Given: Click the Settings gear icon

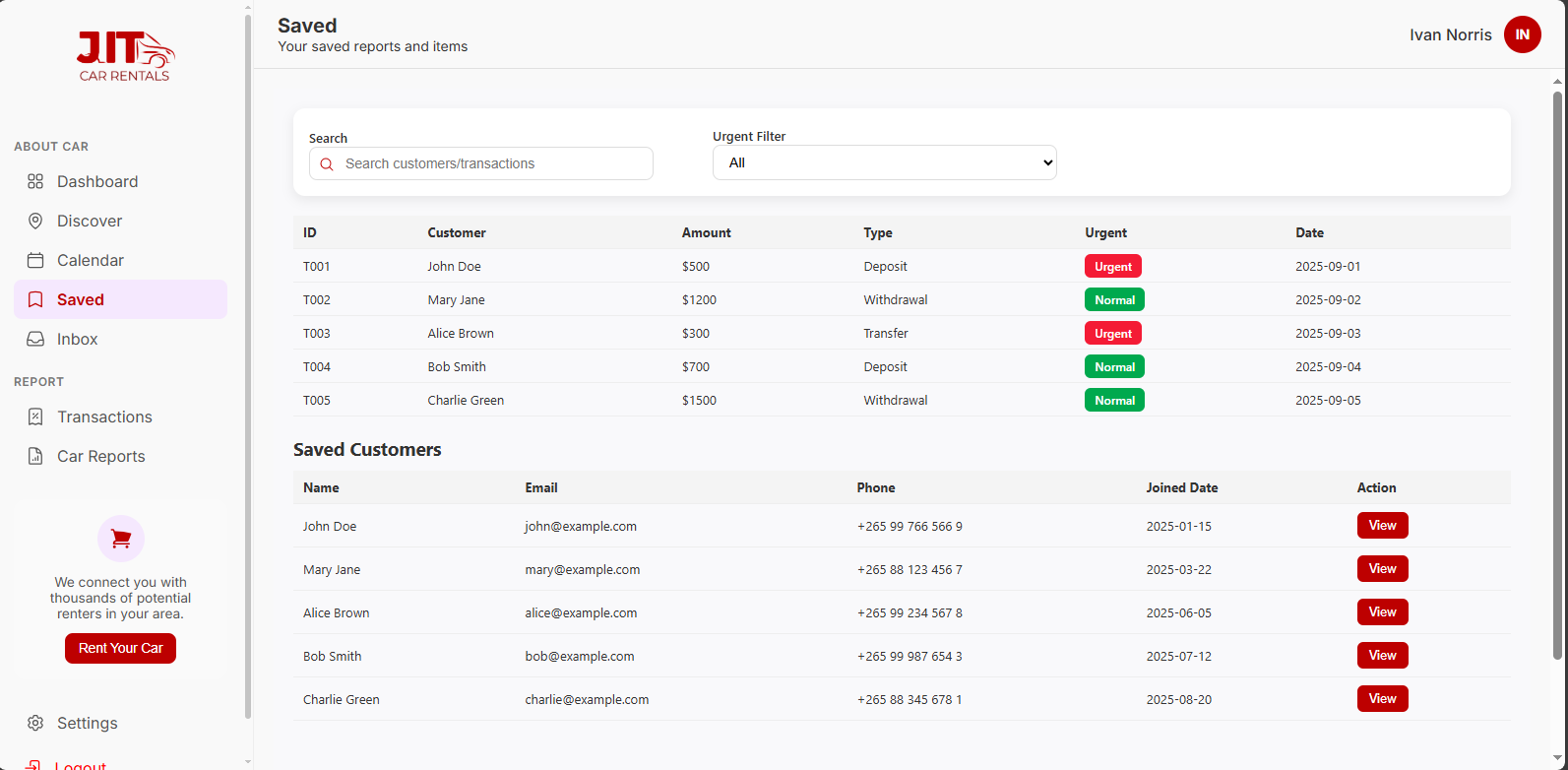Looking at the screenshot, I should [35, 723].
